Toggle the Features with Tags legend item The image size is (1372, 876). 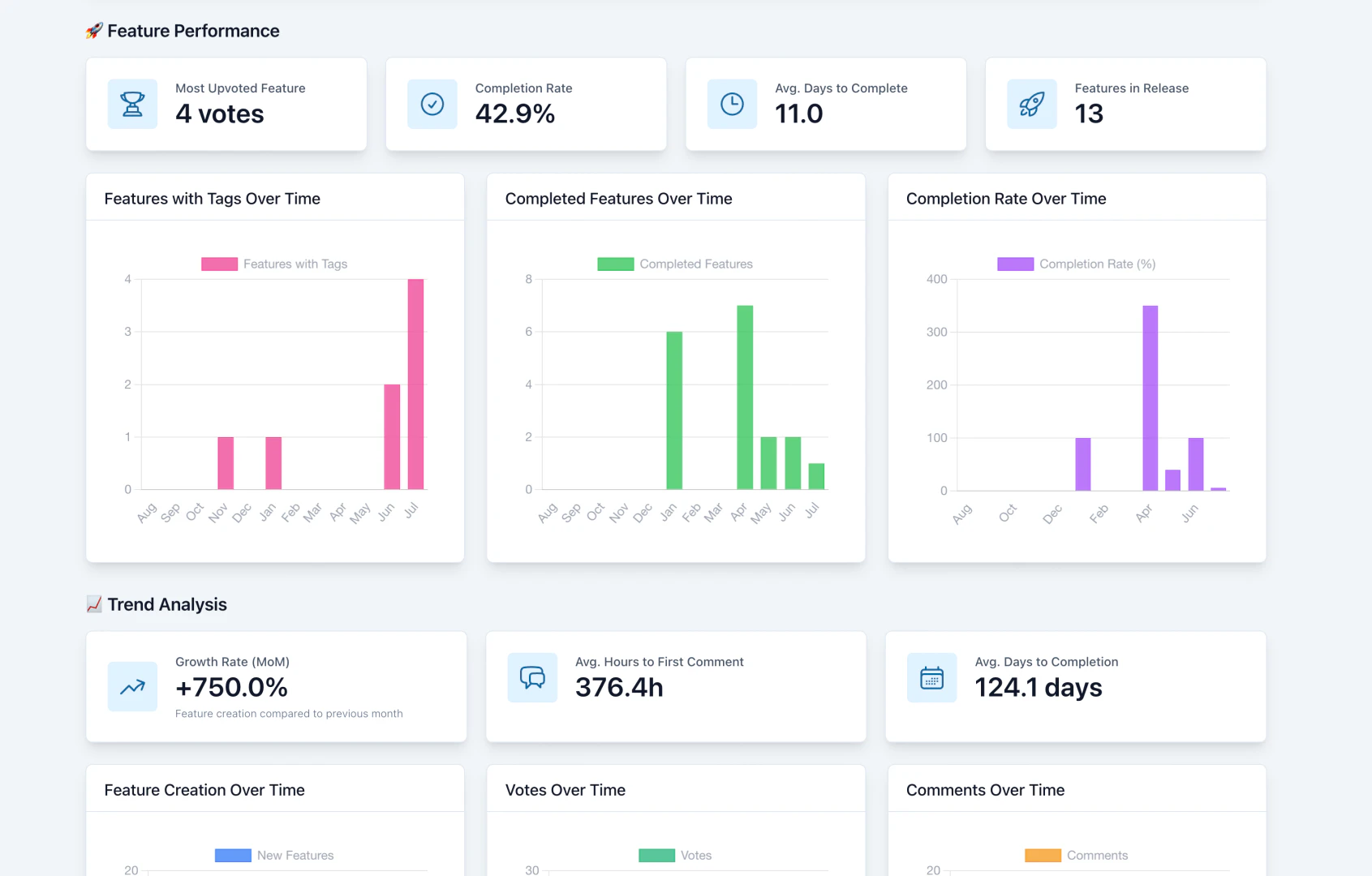point(274,264)
